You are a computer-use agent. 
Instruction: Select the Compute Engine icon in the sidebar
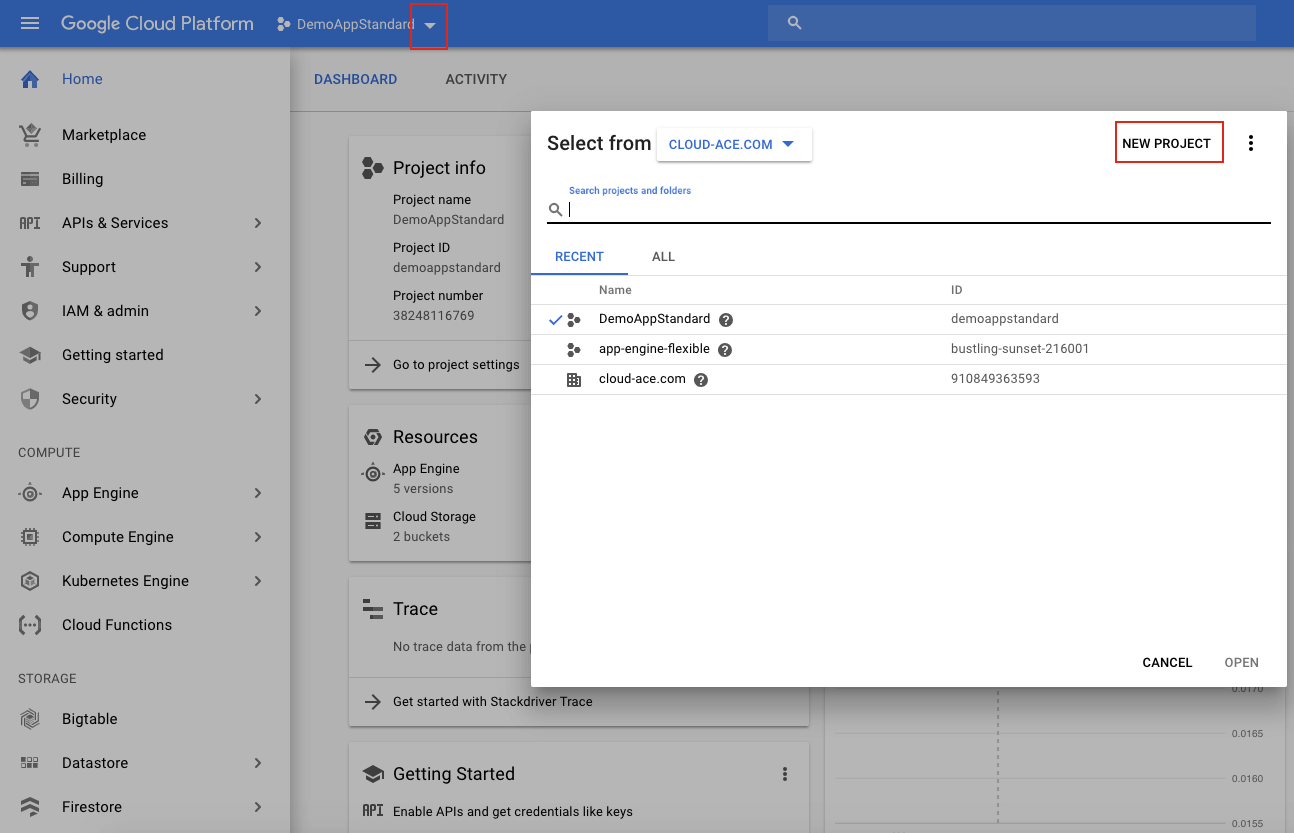(x=29, y=537)
